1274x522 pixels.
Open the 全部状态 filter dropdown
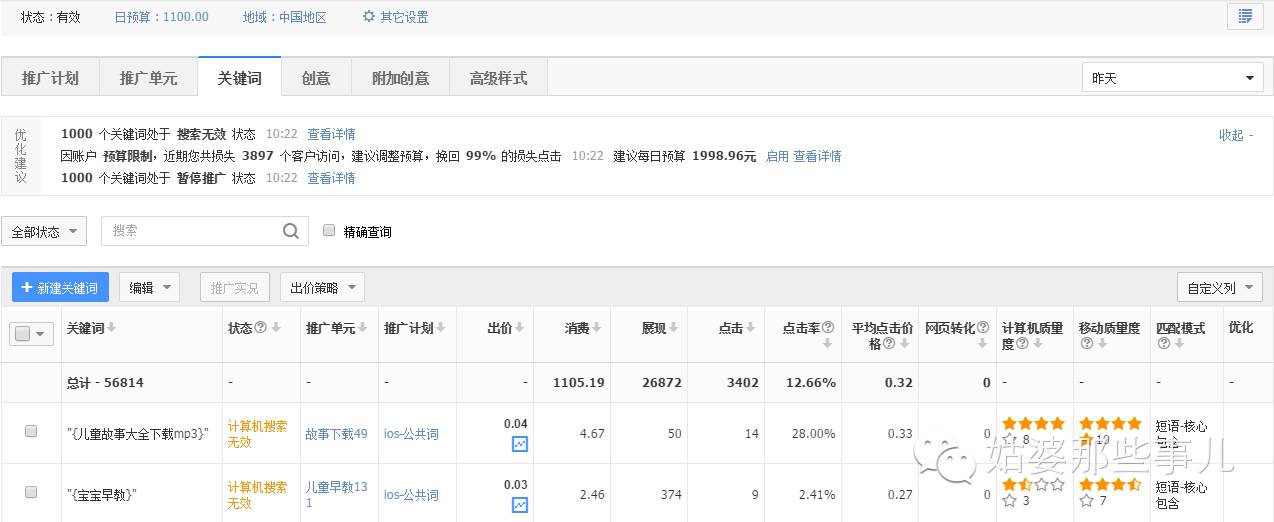pyautogui.click(x=44, y=232)
